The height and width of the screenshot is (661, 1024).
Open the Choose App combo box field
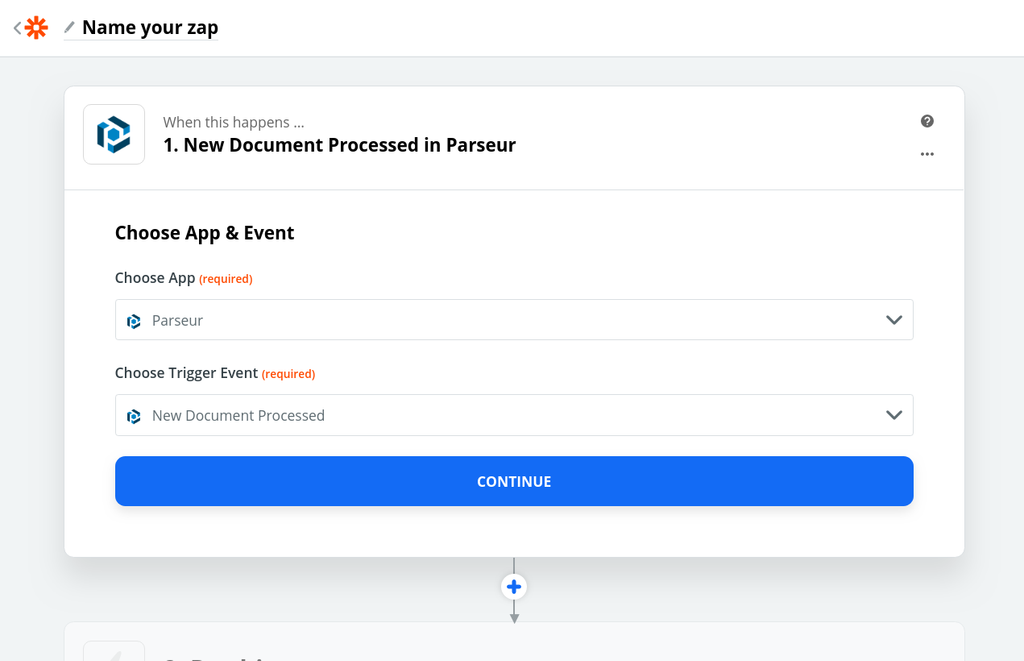pyautogui.click(x=500, y=320)
